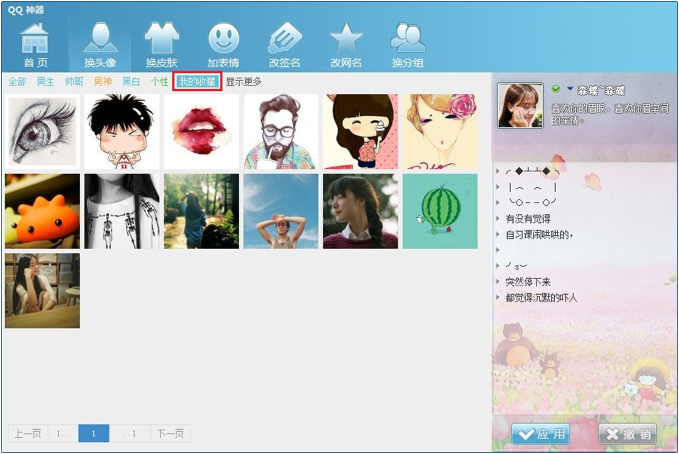Choose the red lips avatar
This screenshot has width=679, height=454.
coord(201,132)
